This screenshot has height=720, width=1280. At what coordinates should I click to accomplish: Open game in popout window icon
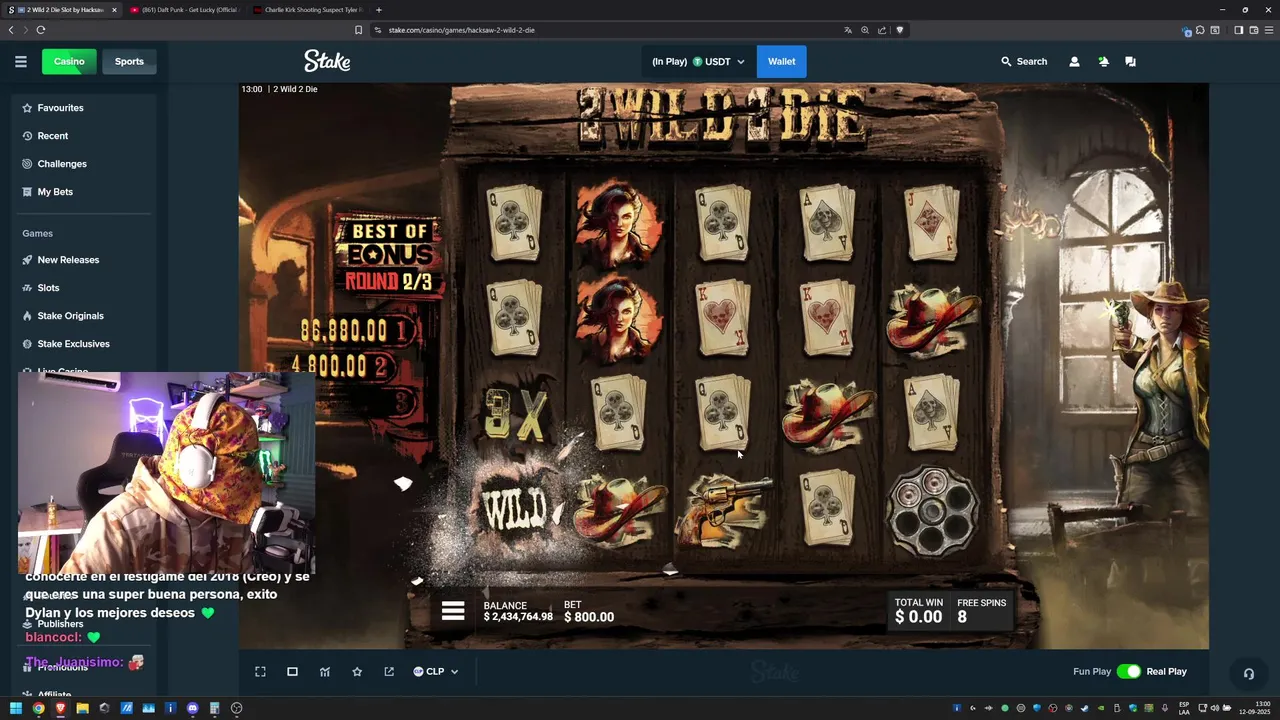coord(389,671)
